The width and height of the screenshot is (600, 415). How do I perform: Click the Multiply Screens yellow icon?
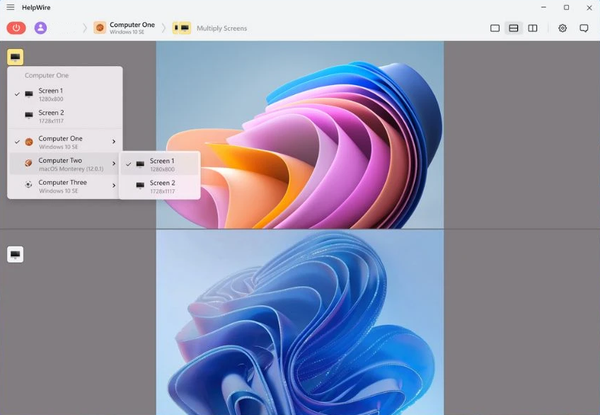pos(181,28)
